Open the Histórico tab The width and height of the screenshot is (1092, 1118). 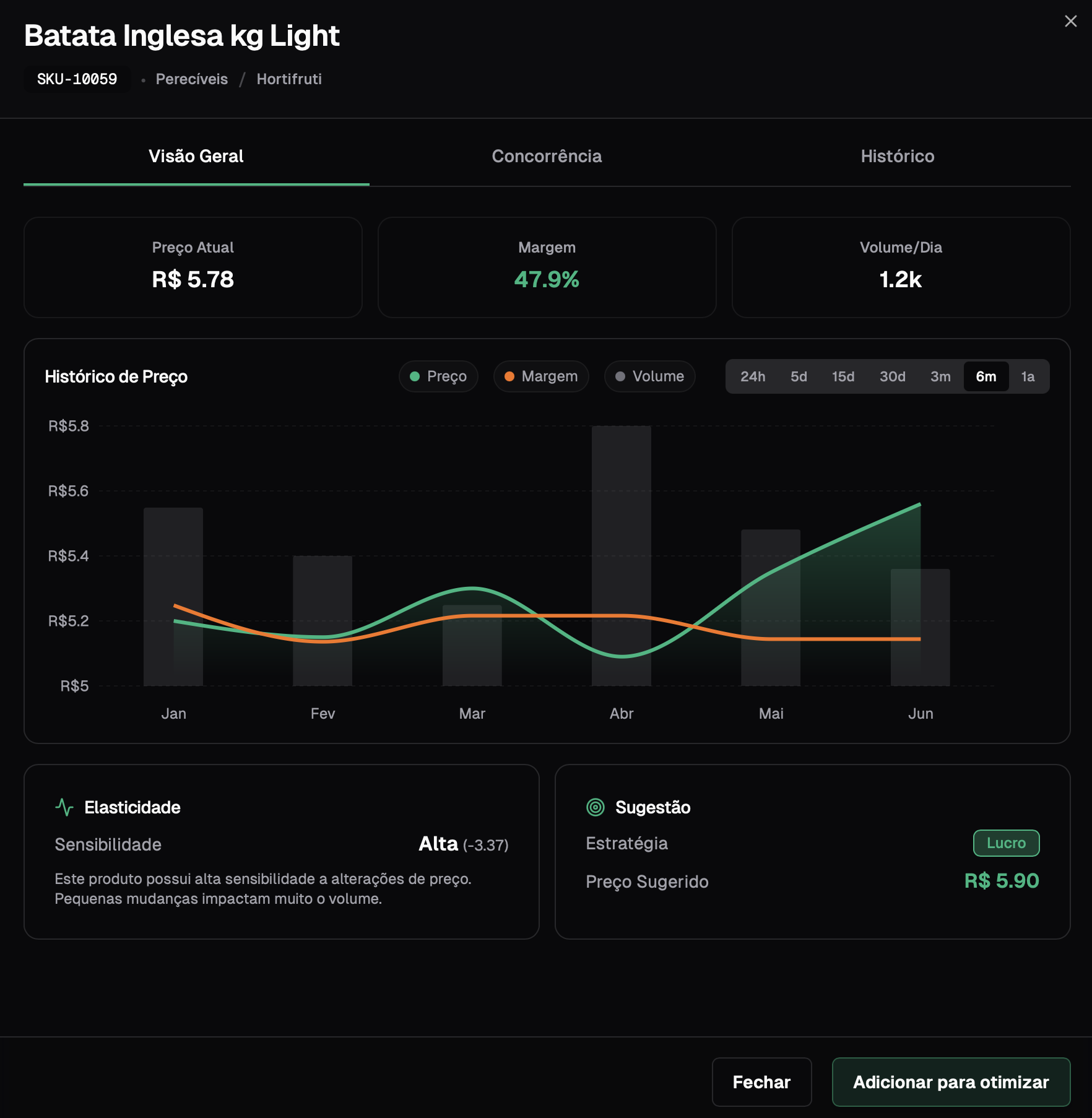[896, 156]
